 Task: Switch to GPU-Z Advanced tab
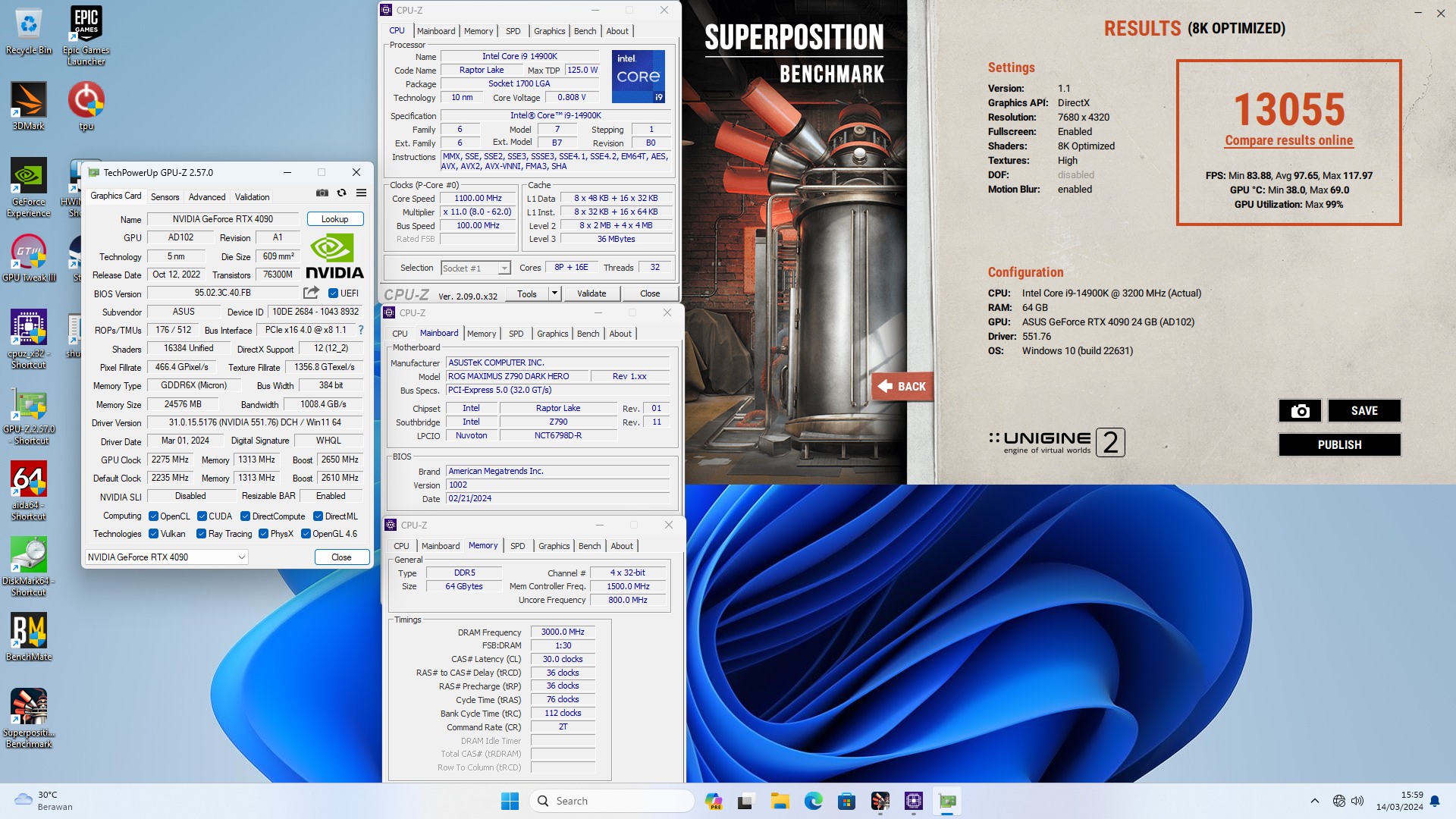[207, 197]
